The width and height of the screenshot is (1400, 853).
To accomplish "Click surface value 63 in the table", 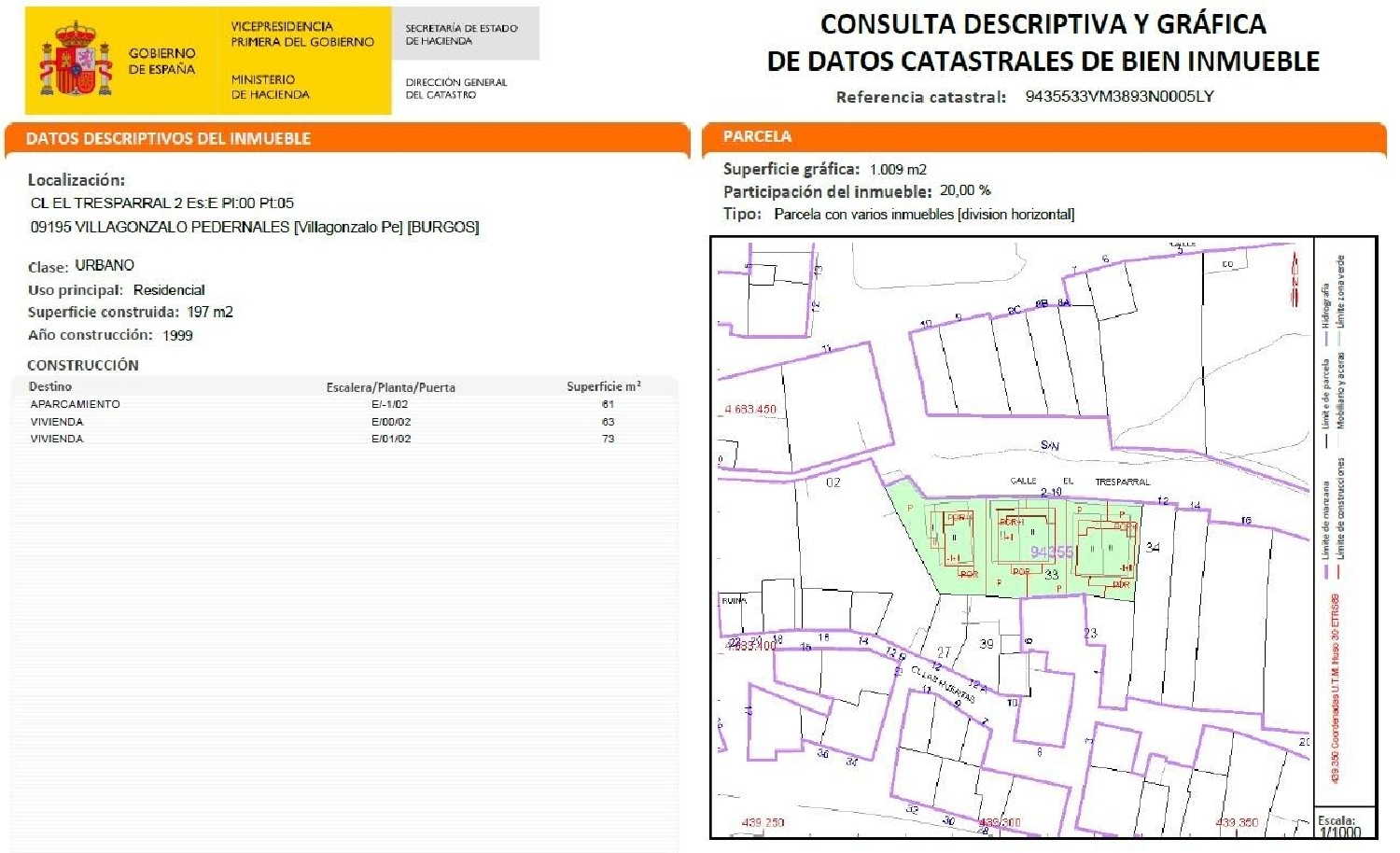I will point(609,422).
